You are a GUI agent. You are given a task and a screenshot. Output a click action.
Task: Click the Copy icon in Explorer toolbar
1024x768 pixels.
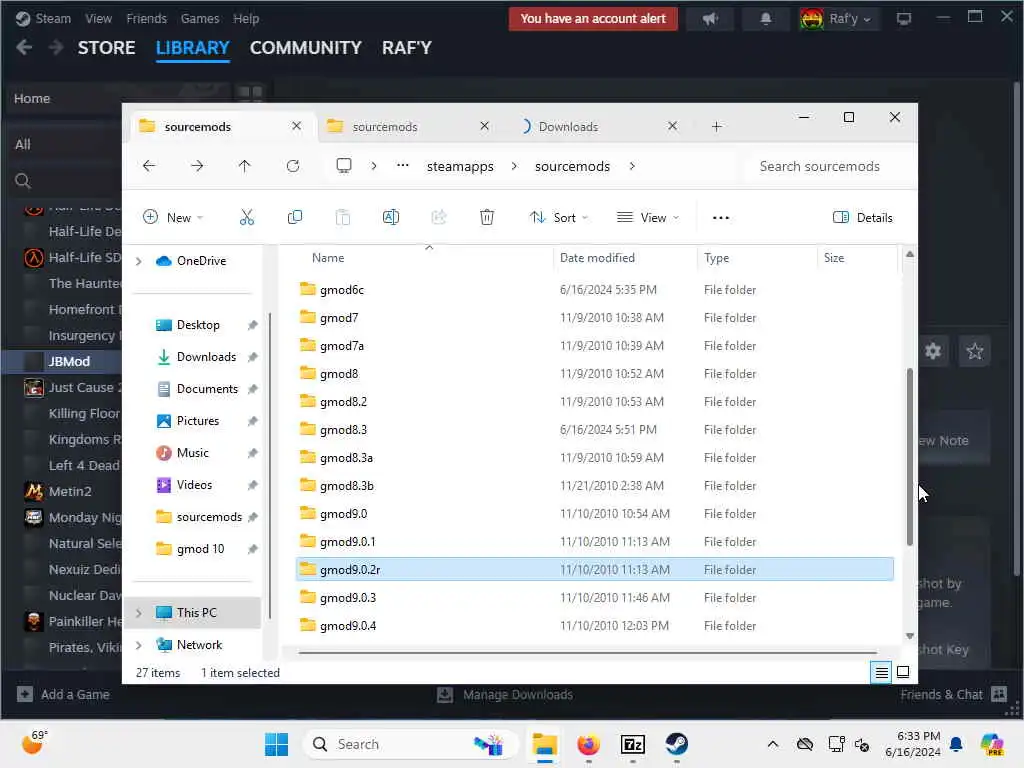point(295,217)
